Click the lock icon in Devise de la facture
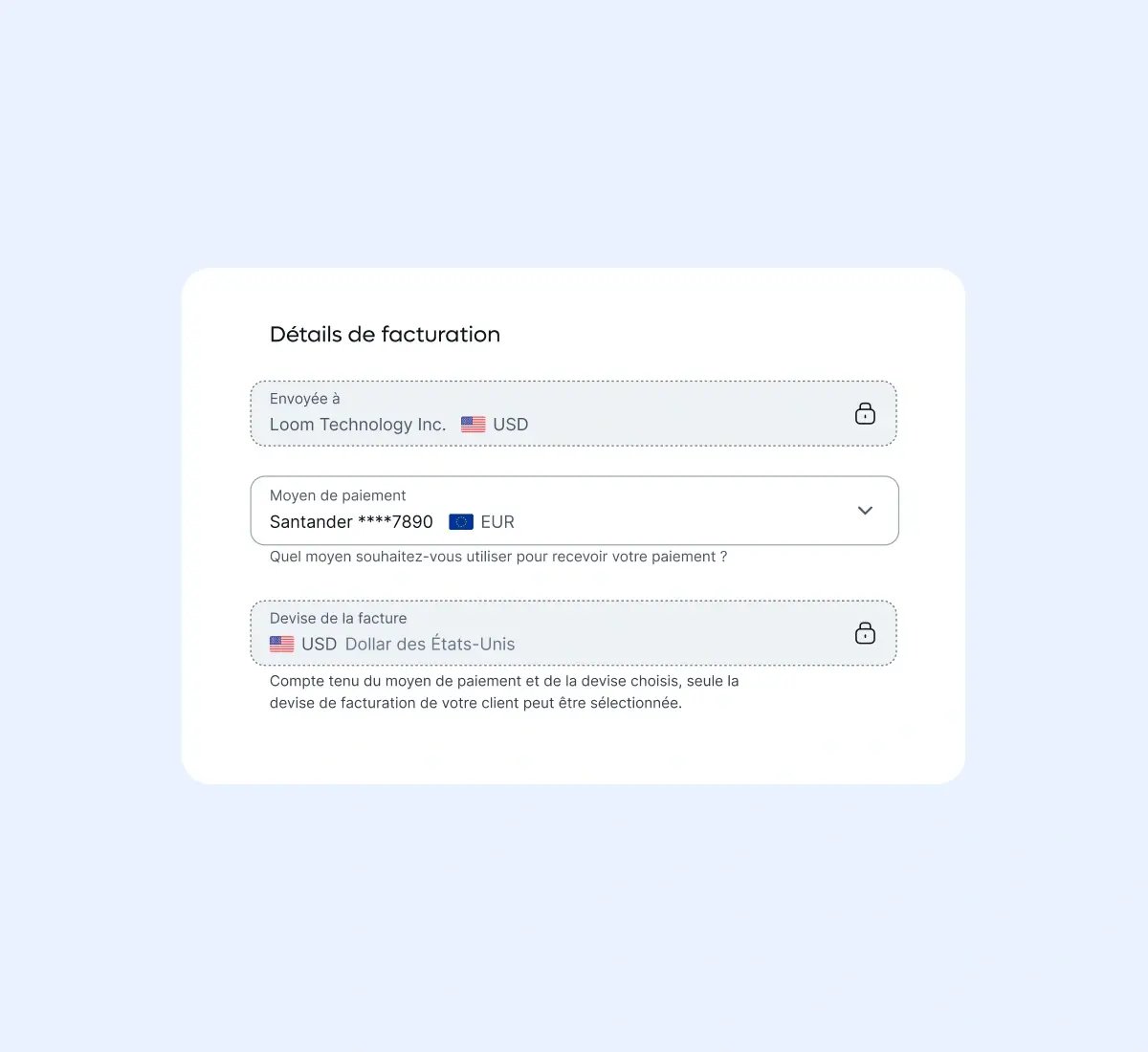1148x1052 pixels. tap(865, 633)
